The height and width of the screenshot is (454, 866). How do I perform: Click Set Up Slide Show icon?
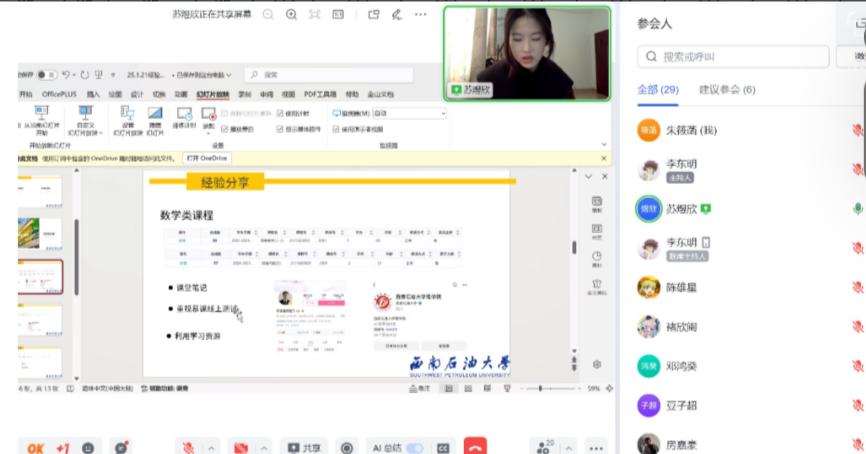pos(128,113)
